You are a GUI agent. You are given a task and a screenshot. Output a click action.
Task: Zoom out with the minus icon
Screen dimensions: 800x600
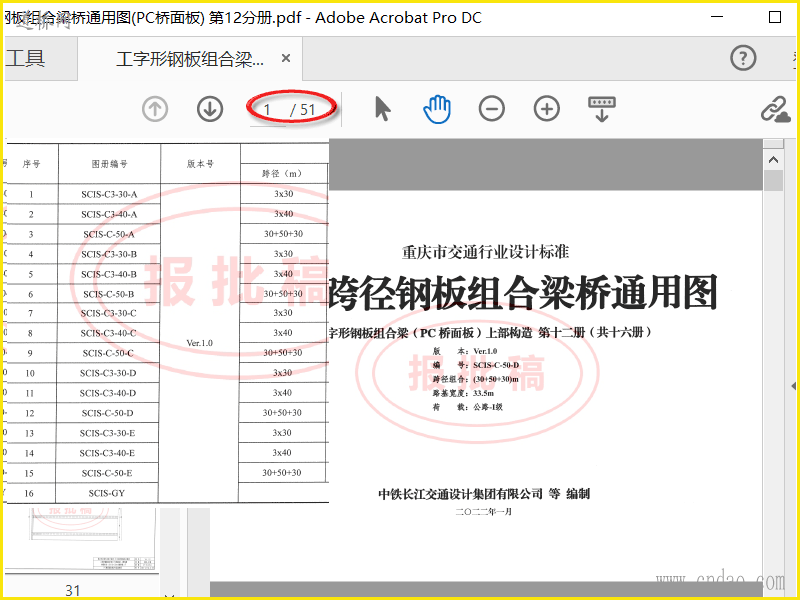click(x=492, y=109)
